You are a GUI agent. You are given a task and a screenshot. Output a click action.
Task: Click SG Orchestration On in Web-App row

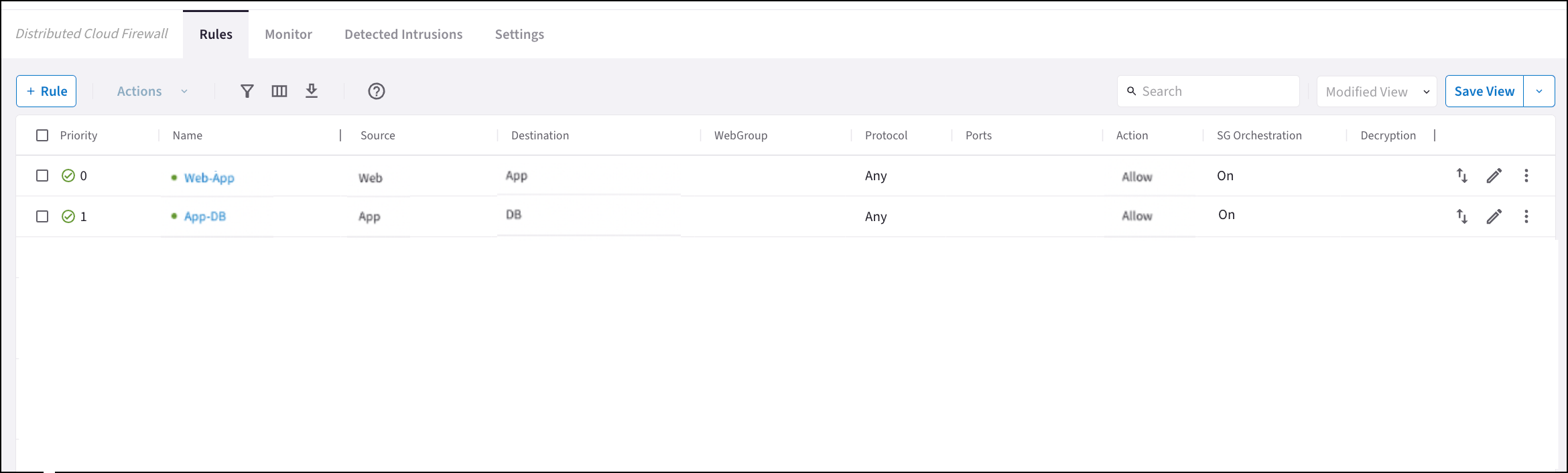click(x=1225, y=176)
